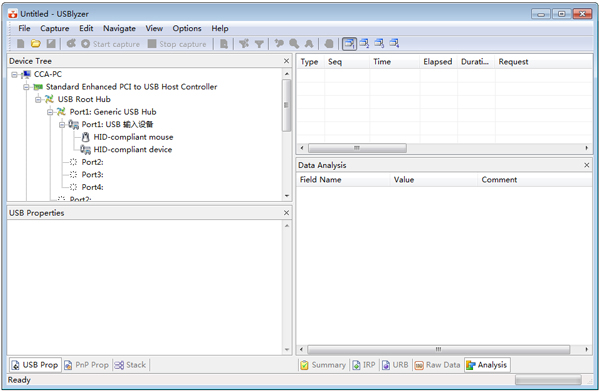Select window layout 4 toolbar icon
Viewport: 600px width, 391px height.
[394, 44]
